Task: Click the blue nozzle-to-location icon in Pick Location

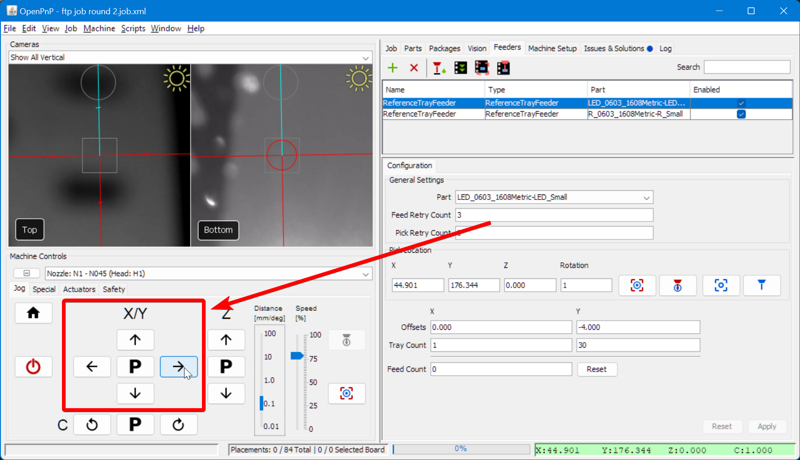Action: point(761,285)
